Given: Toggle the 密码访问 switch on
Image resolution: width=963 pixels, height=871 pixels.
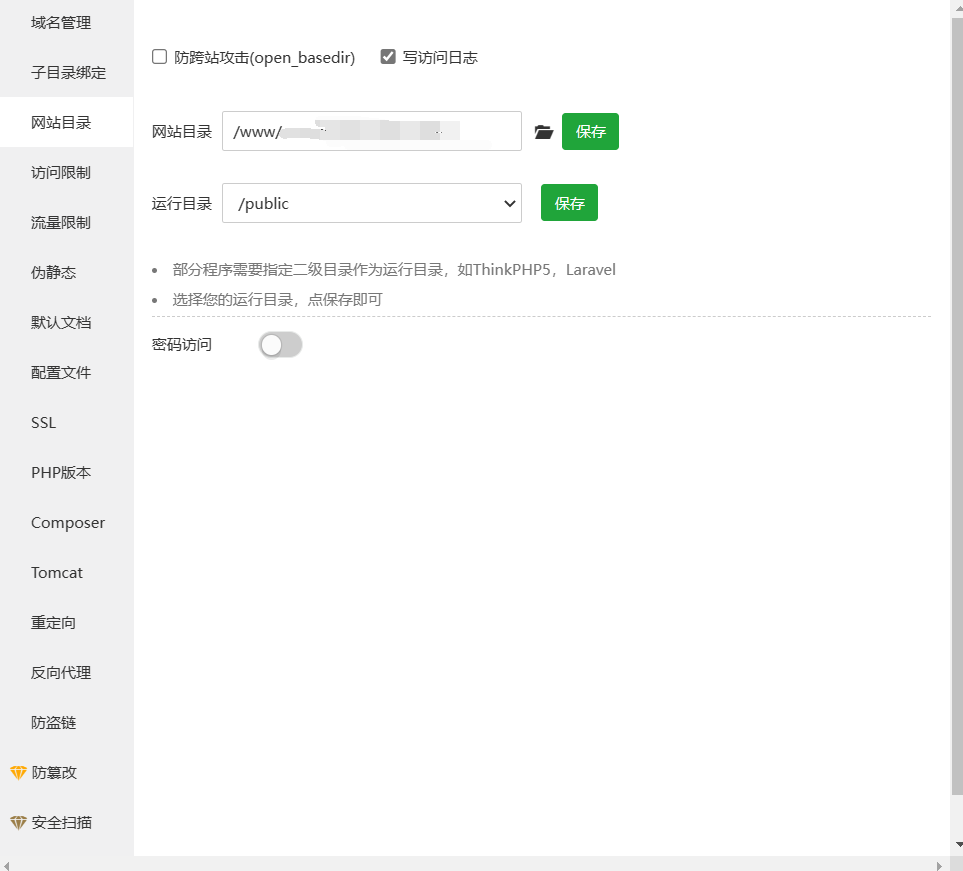Looking at the screenshot, I should [x=280, y=345].
